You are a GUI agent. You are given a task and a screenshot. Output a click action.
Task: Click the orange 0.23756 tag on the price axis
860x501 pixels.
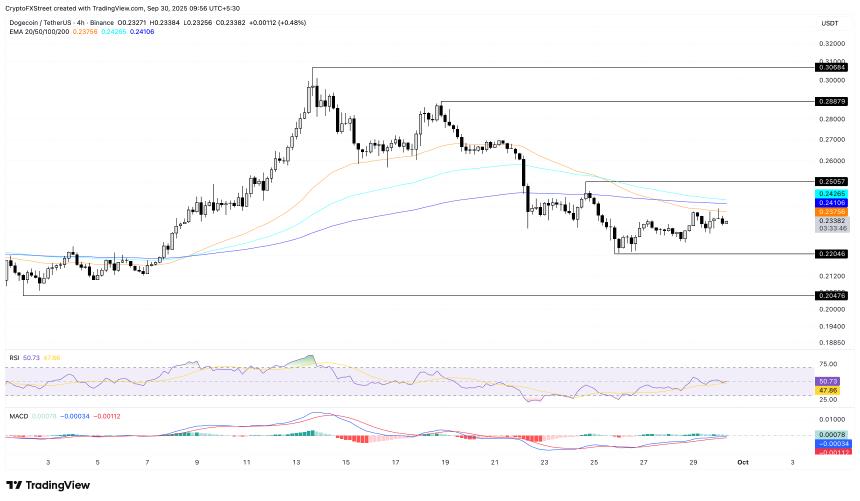(831, 212)
